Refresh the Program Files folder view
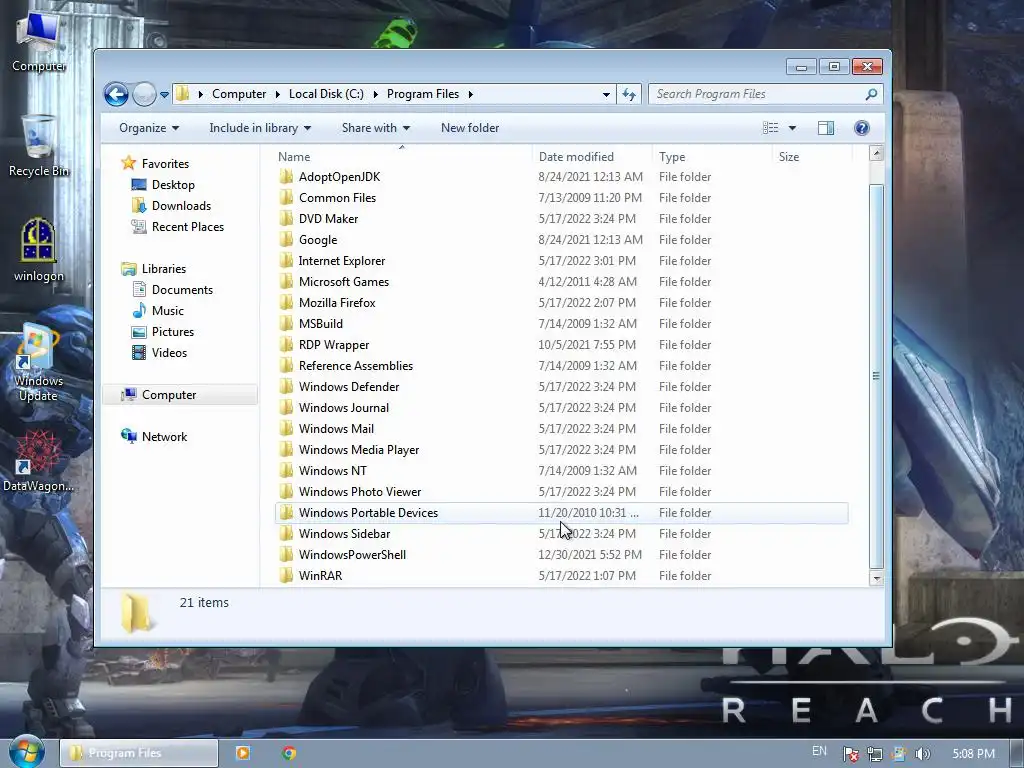 [x=629, y=95]
